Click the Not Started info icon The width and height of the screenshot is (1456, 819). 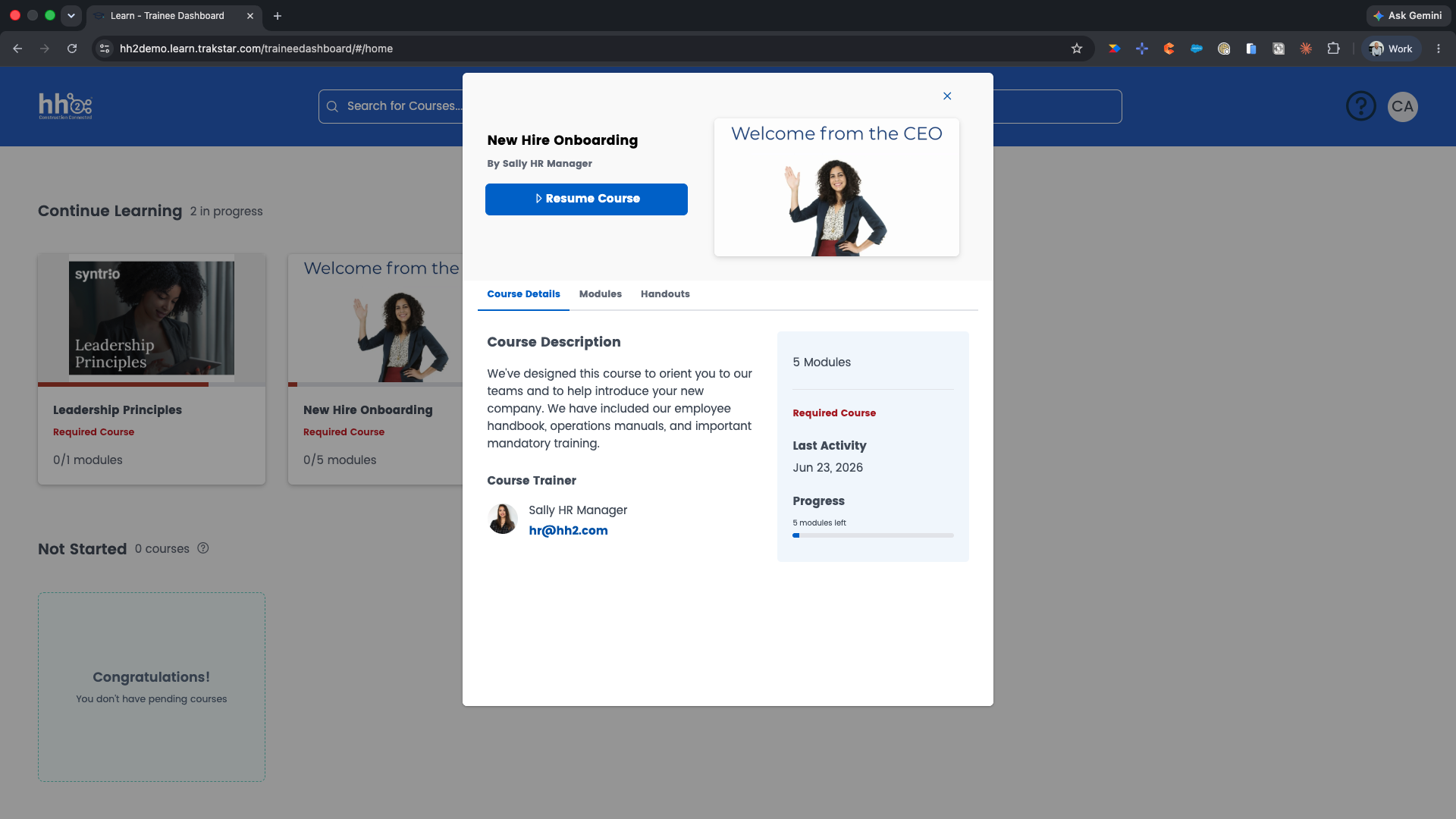point(203,548)
